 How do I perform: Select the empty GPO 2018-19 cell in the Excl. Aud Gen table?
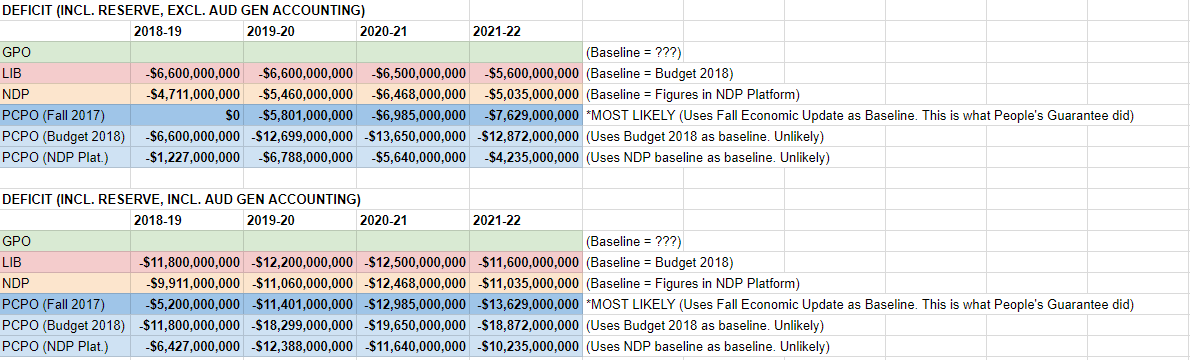click(x=187, y=52)
